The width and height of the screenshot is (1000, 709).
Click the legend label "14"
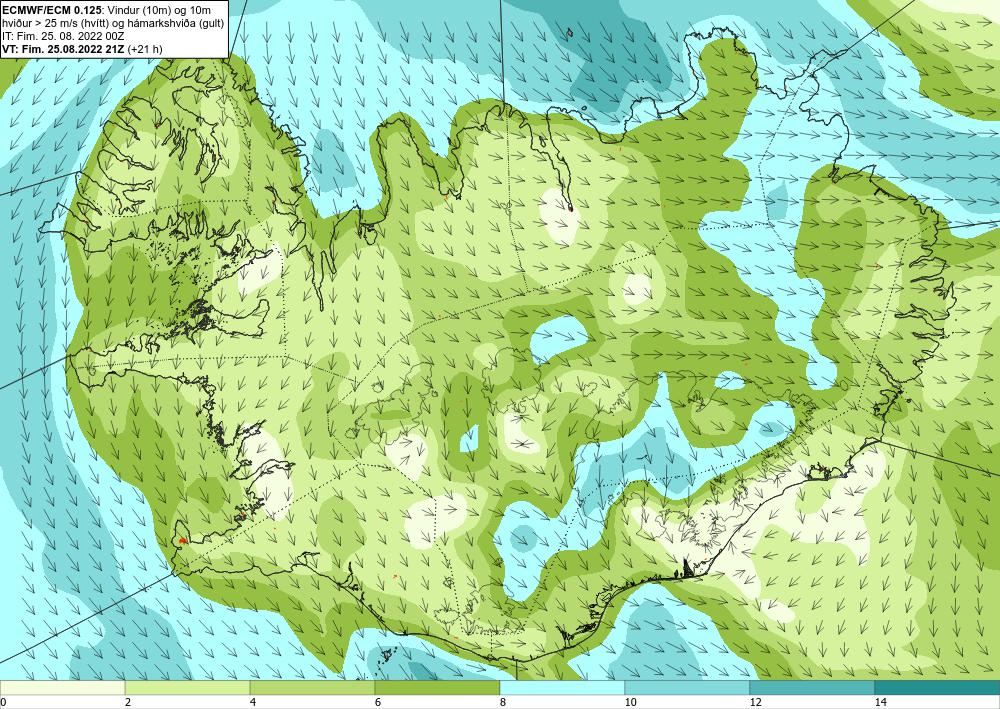coord(880,702)
